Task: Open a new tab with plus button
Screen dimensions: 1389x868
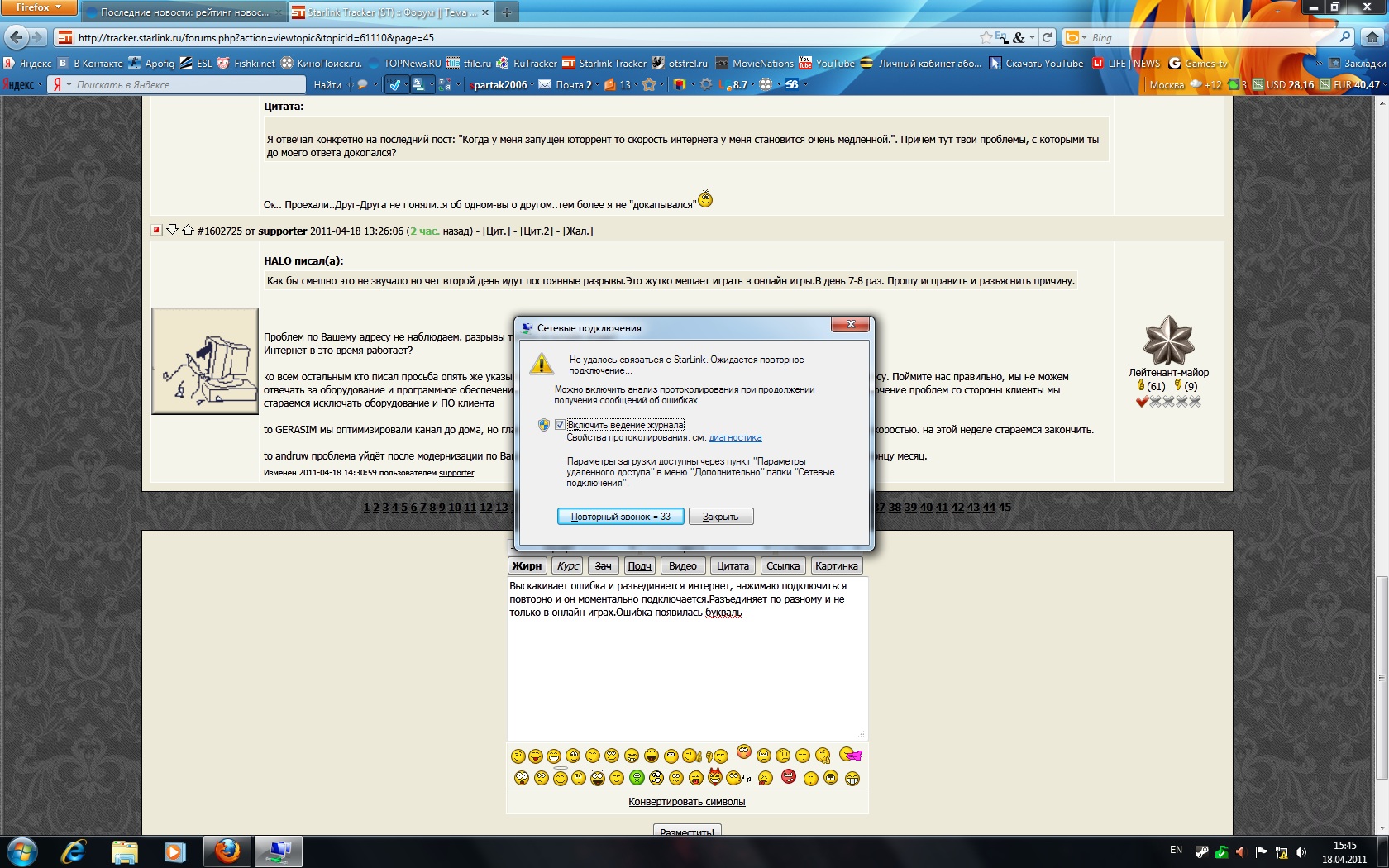Action: point(506,12)
